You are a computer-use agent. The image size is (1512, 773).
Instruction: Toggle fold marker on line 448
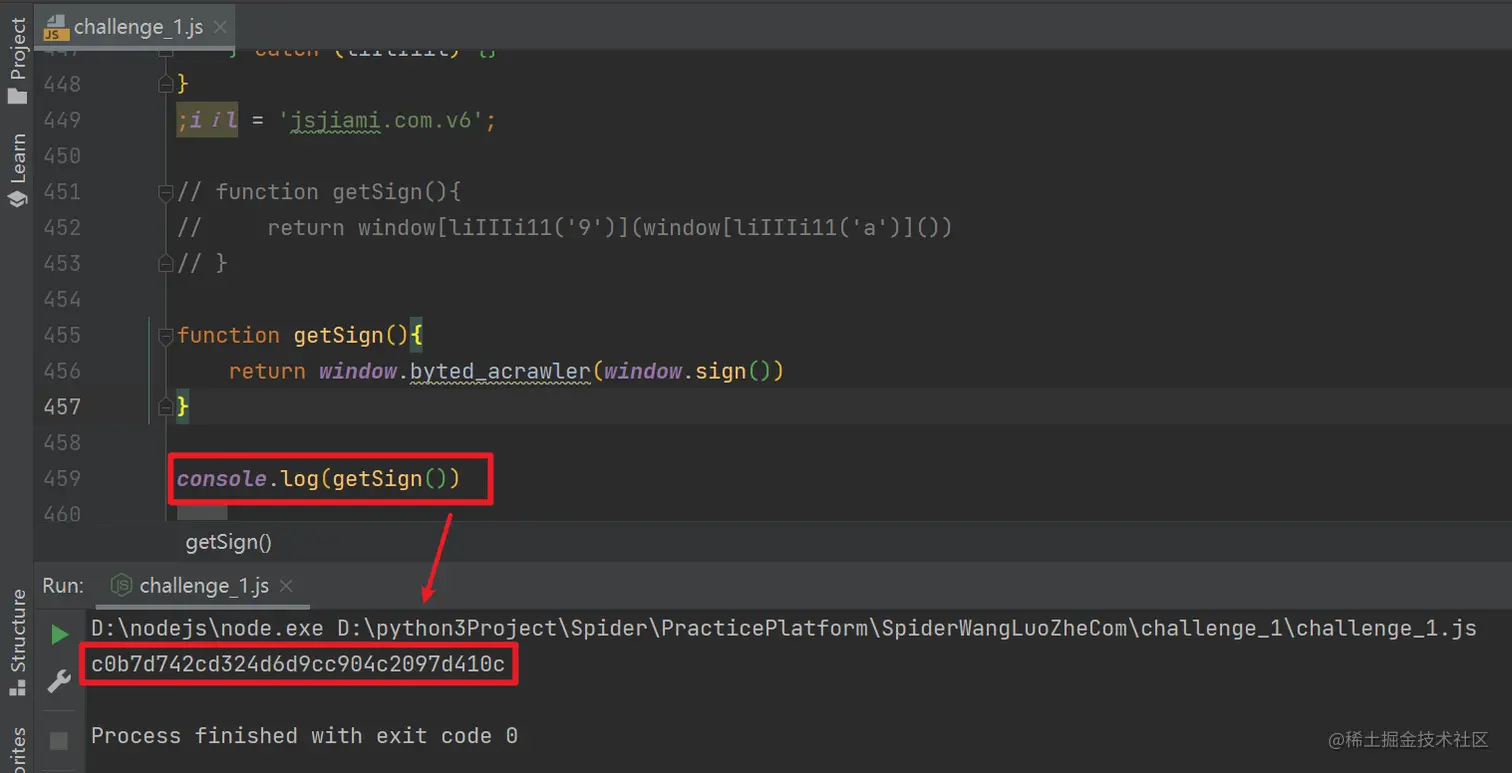tap(166, 84)
